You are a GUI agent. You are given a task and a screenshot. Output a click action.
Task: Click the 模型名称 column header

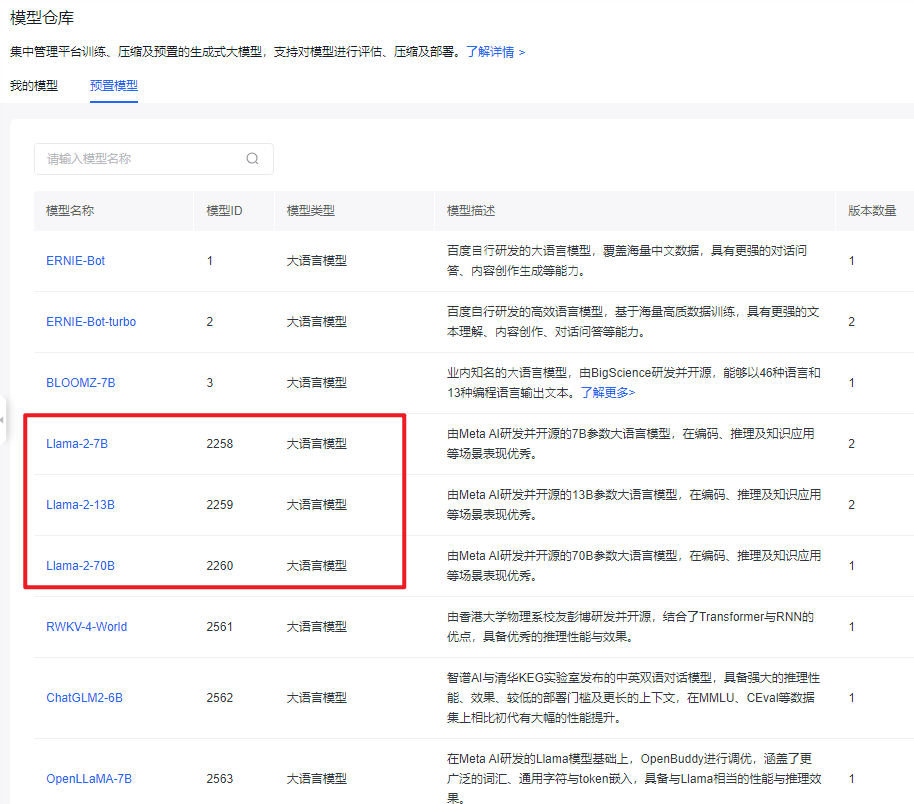(x=70, y=210)
